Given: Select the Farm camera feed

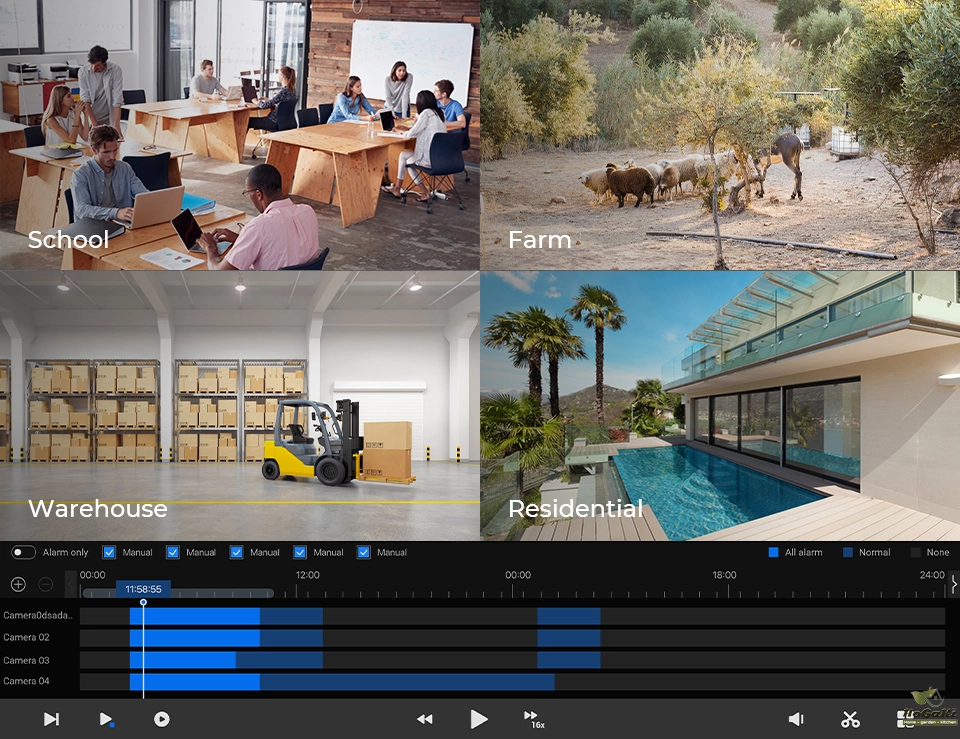Looking at the screenshot, I should (720, 135).
